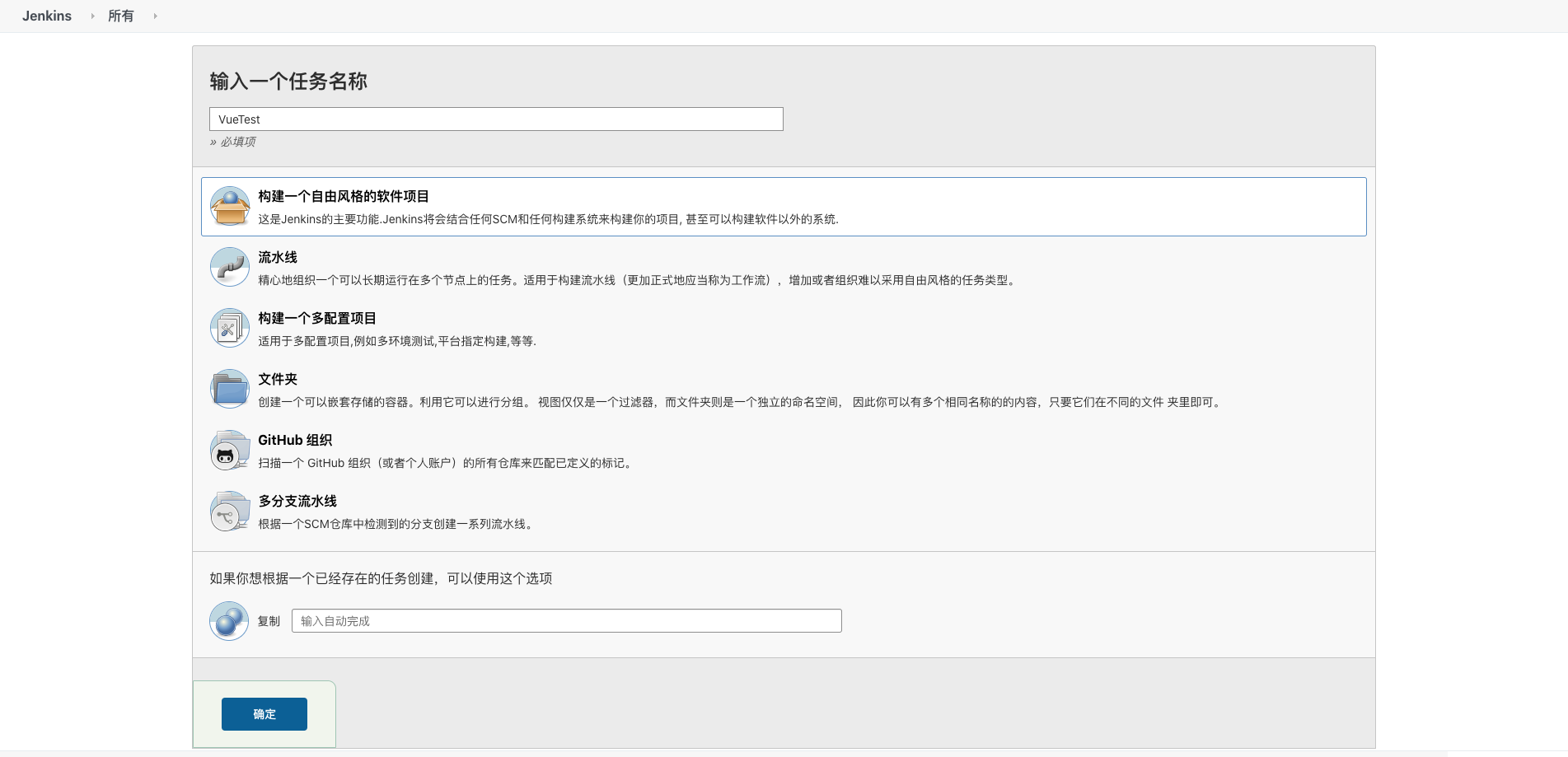Image resolution: width=1568 pixels, height=757 pixels.
Task: Click the 多分支流水线 branch icon
Action: pyautogui.click(x=229, y=511)
